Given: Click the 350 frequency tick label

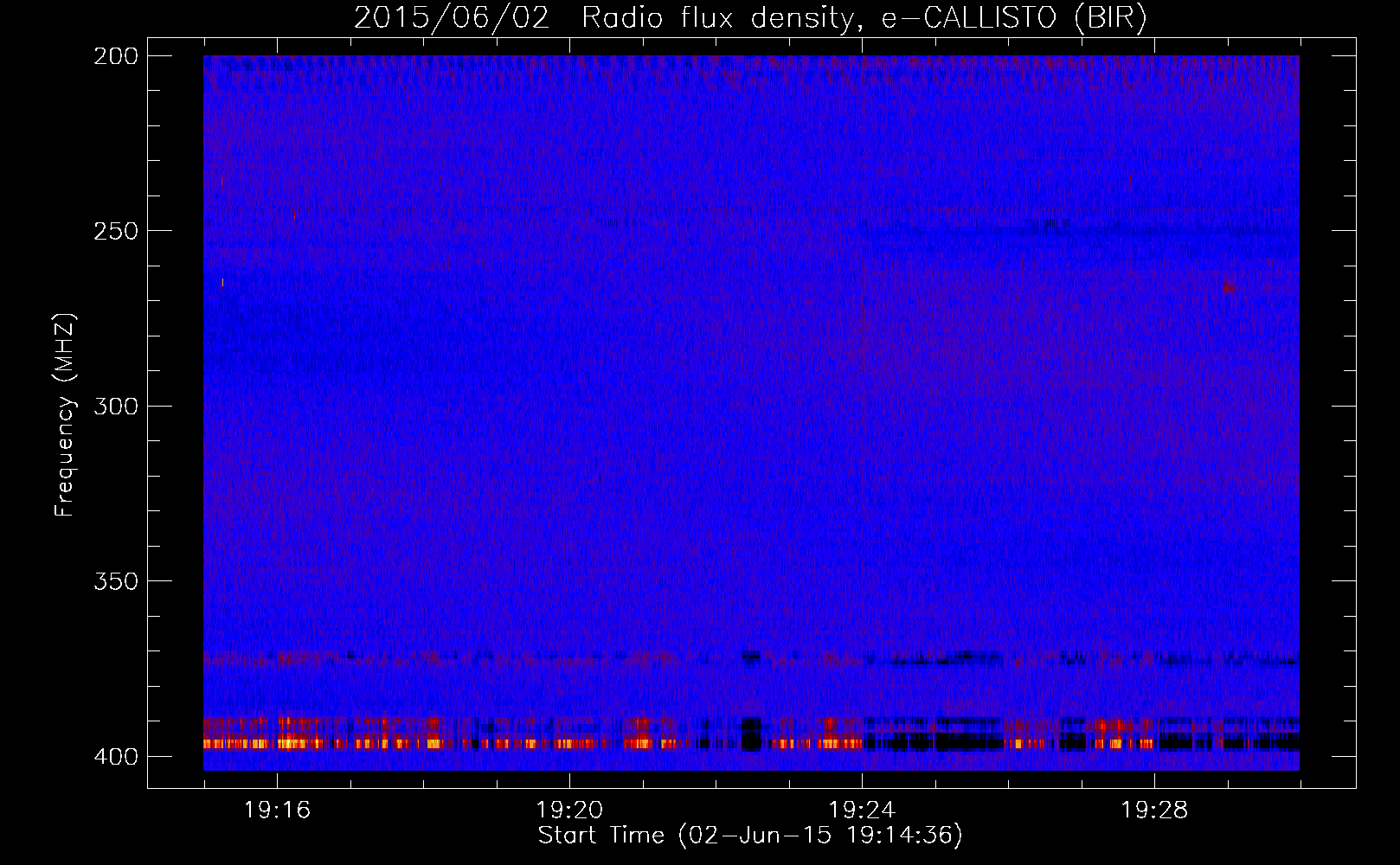Looking at the screenshot, I should tap(116, 581).
